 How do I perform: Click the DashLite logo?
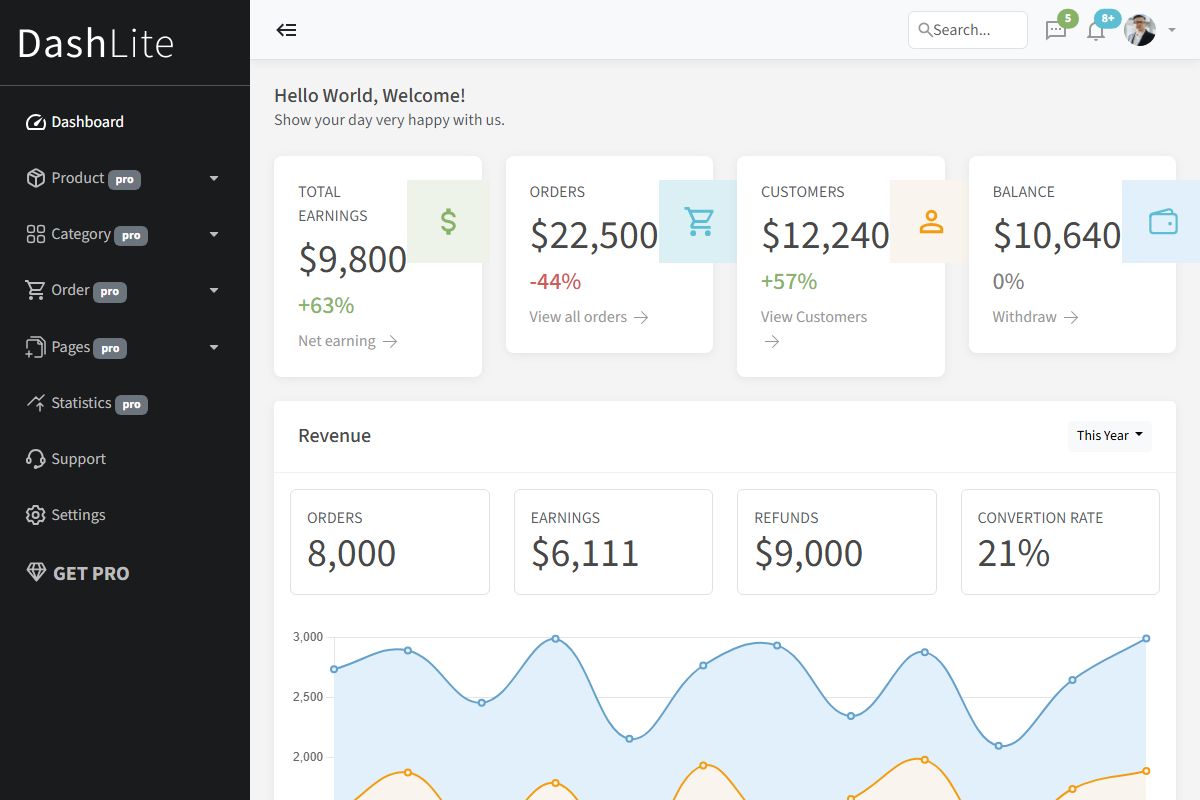click(x=96, y=43)
